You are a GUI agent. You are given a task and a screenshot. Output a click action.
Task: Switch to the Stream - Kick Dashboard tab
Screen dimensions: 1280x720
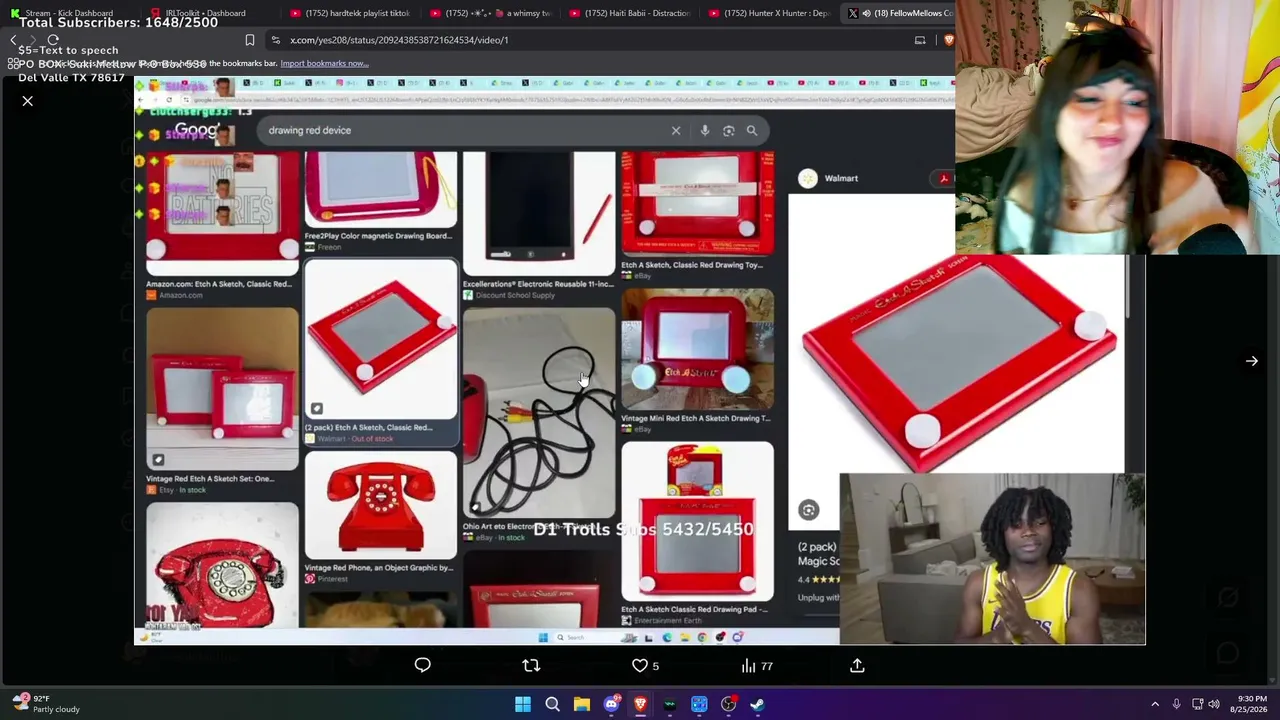68,13
